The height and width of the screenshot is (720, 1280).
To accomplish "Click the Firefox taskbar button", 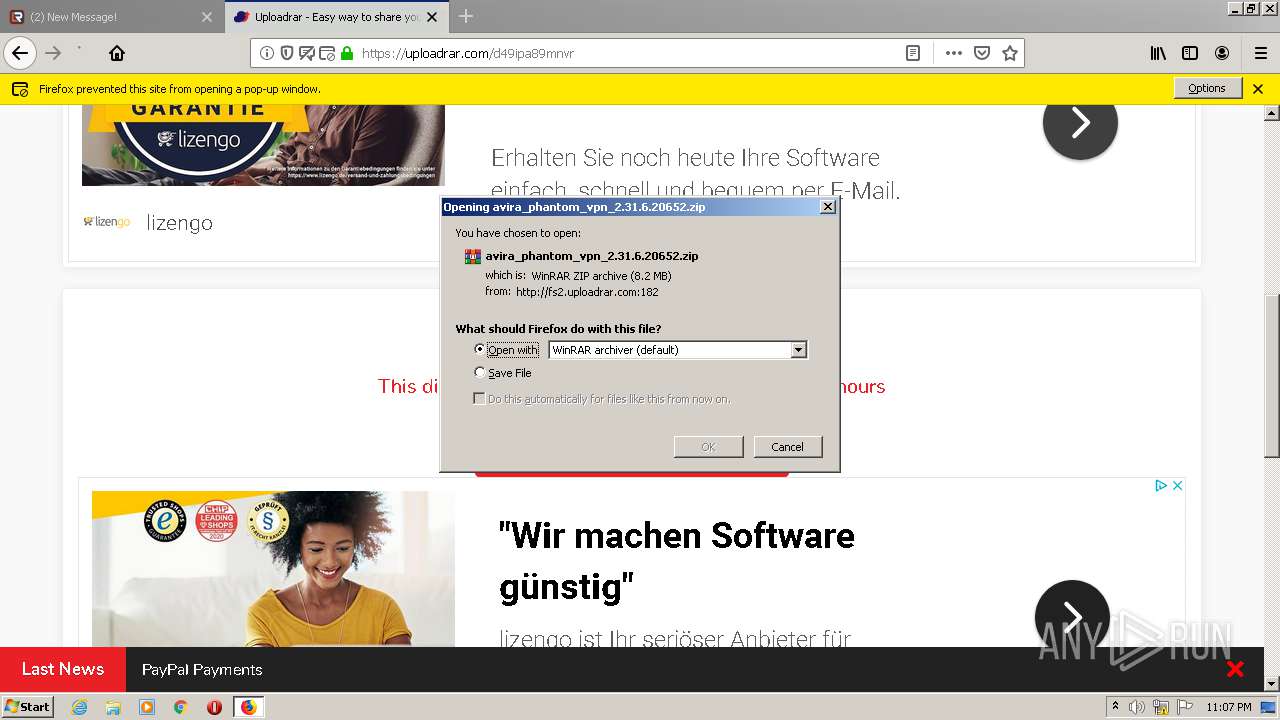I will pyautogui.click(x=248, y=707).
